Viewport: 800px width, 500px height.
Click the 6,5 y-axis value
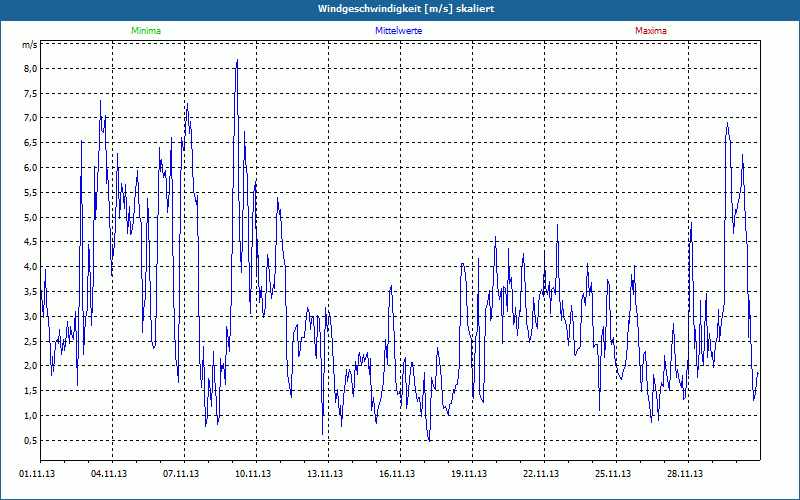(31, 143)
